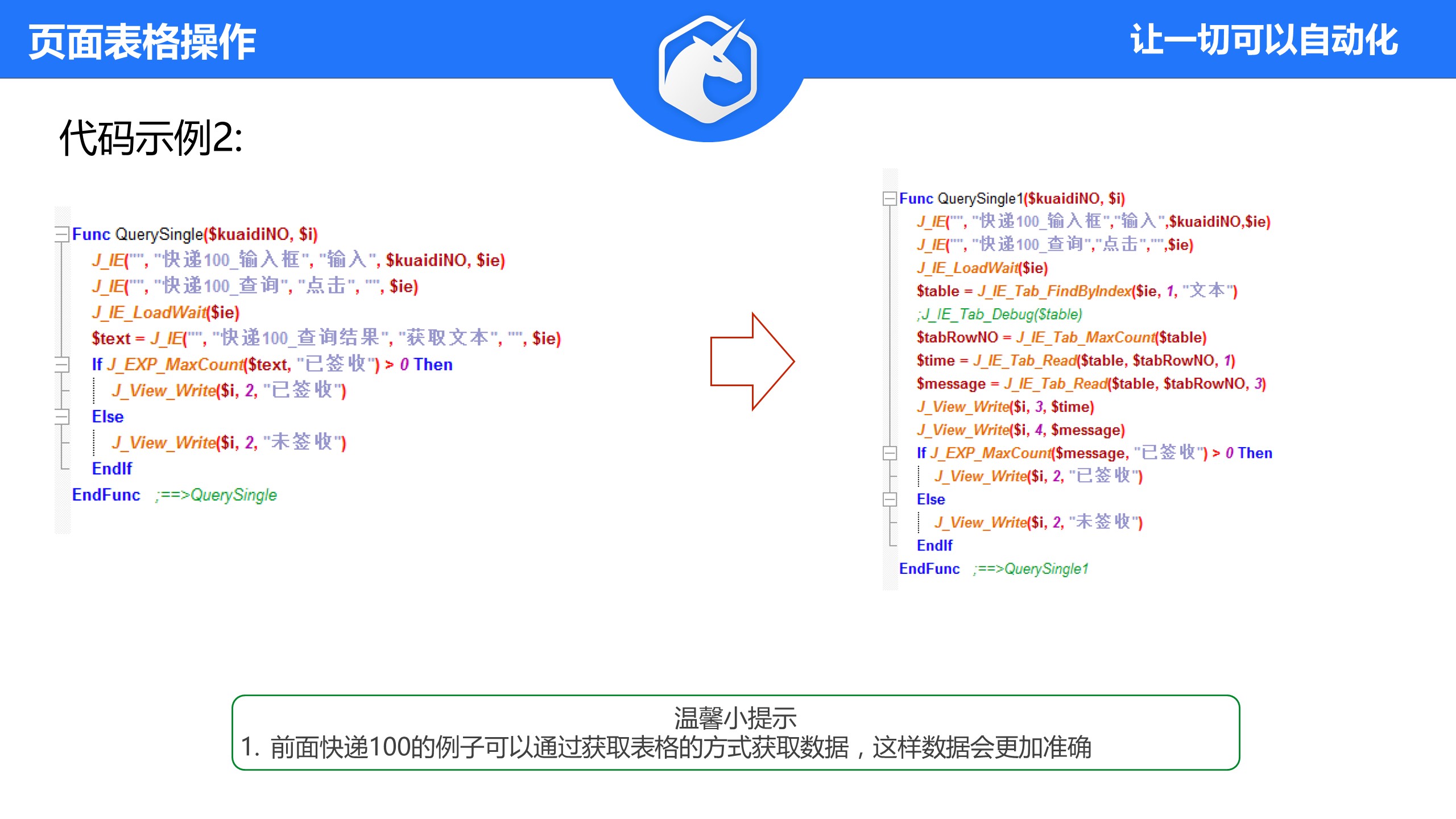Click the J_View_Write($i, 3, $time) line

coord(1005,407)
